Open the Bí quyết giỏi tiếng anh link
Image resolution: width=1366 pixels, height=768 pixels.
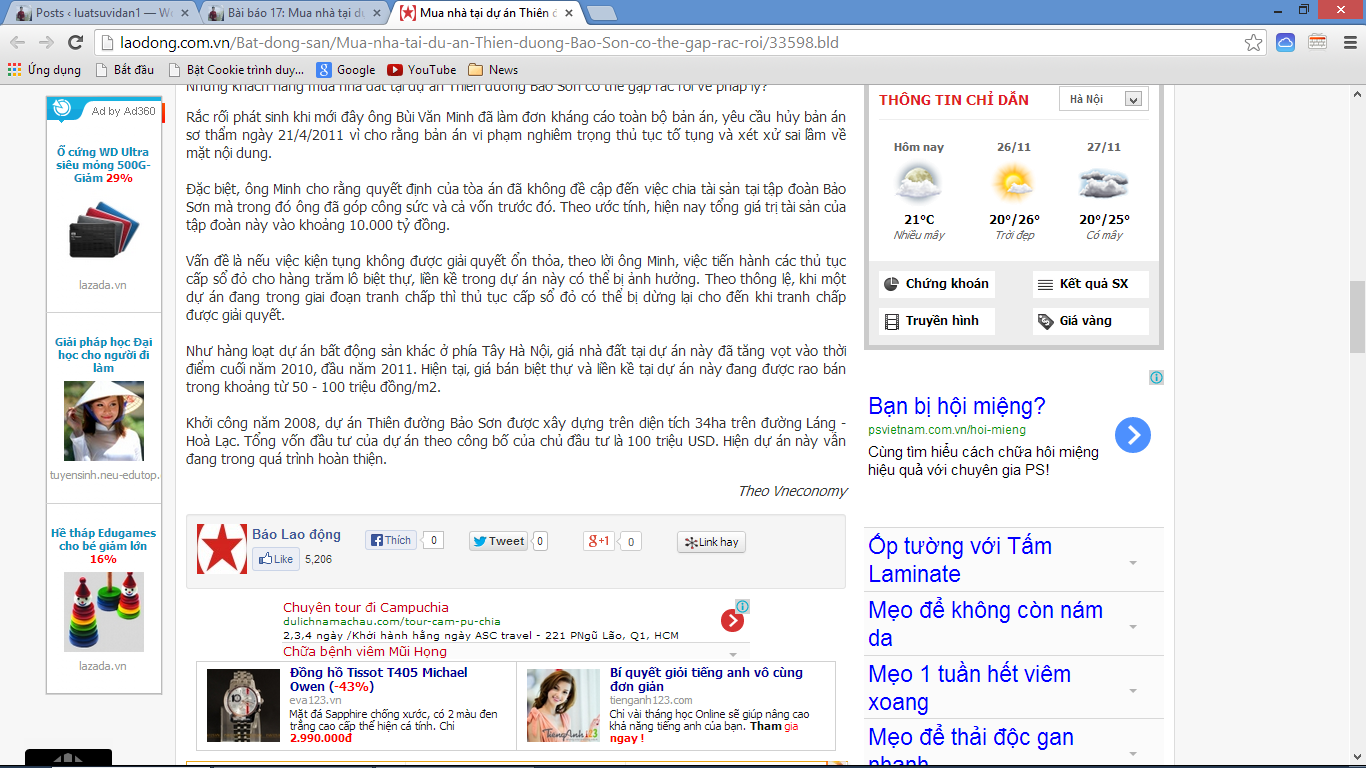(x=706, y=679)
